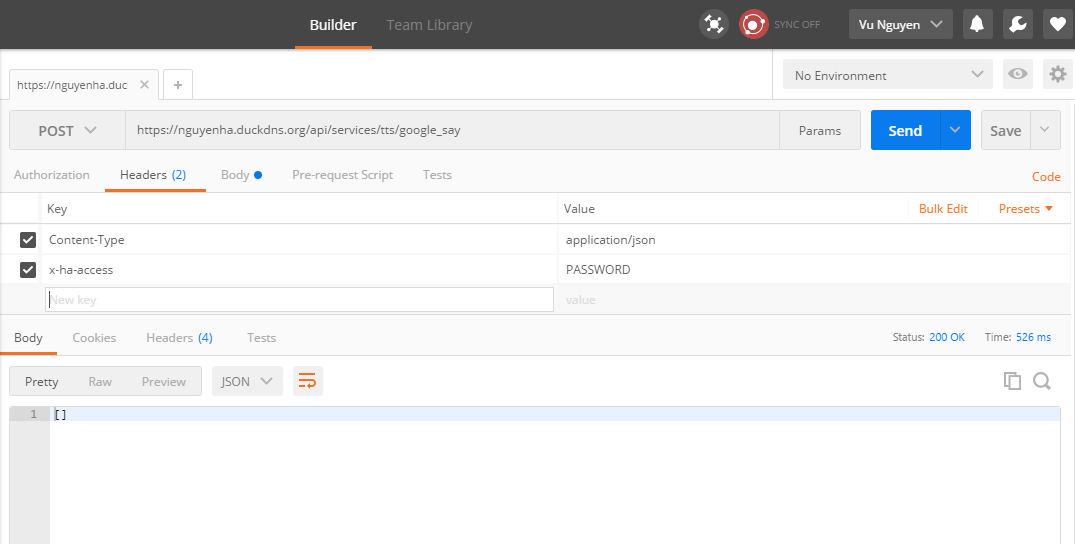
Task: Click the request URL field
Action: click(x=452, y=130)
